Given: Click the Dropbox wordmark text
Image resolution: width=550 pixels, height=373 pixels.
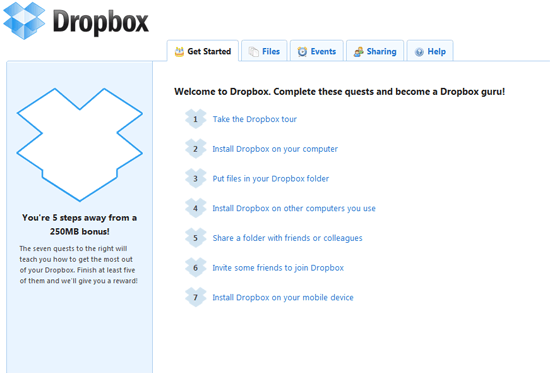Looking at the screenshot, I should click(101, 22).
